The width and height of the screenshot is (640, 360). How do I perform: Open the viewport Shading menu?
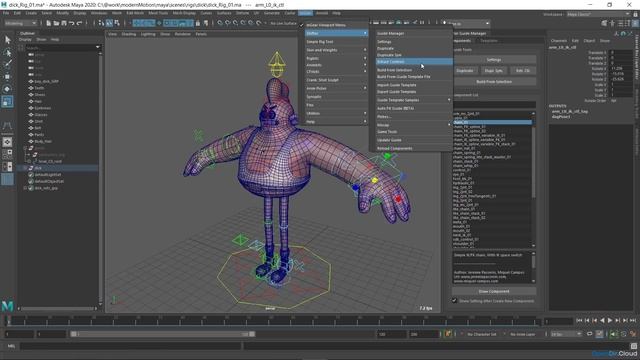pos(129,34)
